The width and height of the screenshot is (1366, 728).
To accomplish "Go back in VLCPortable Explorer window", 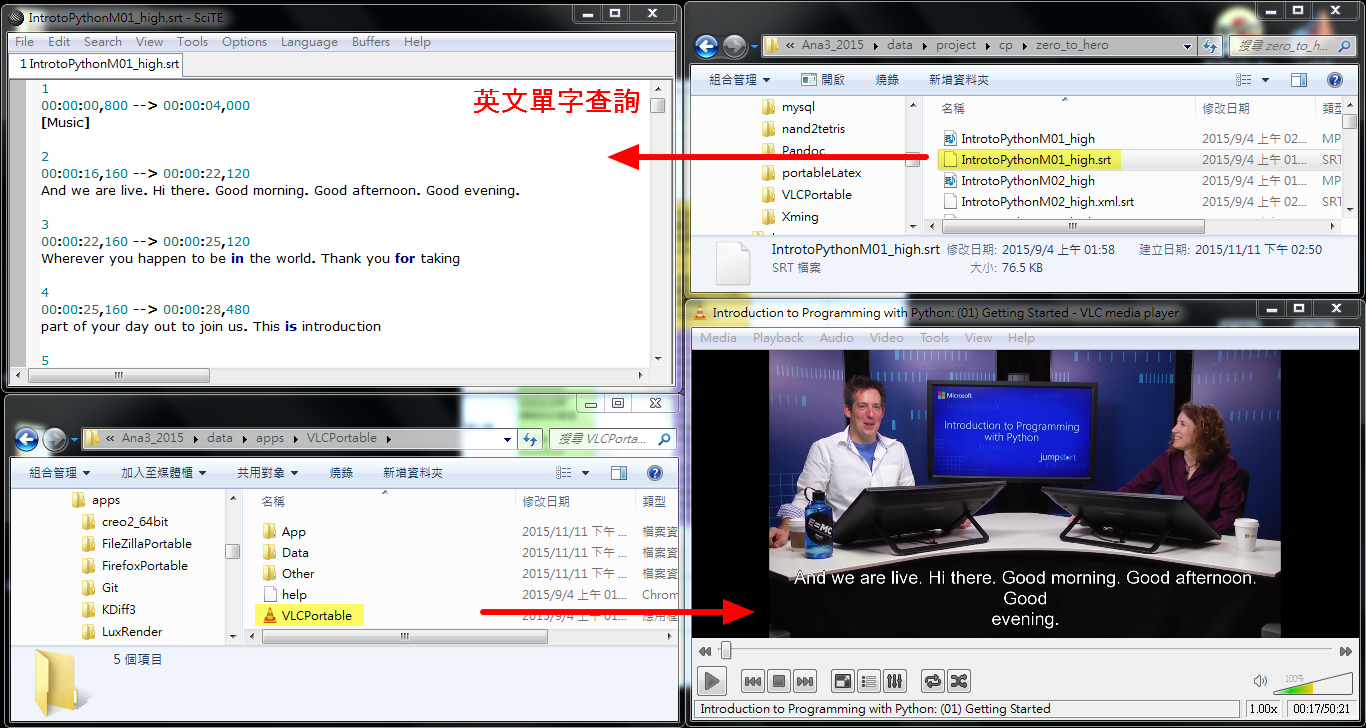I will coord(27,439).
